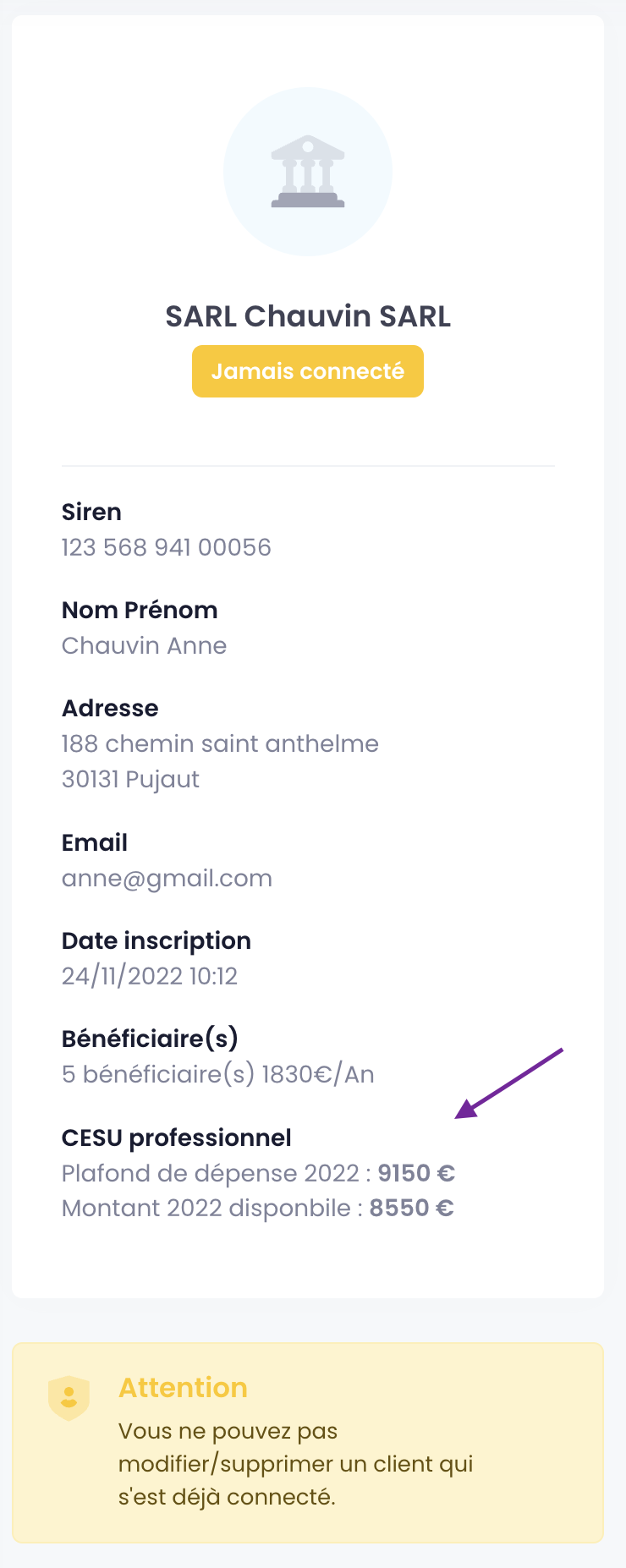Image resolution: width=626 pixels, height=1568 pixels.
Task: Click the postal code line 30131 Pujaut
Action: [131, 779]
